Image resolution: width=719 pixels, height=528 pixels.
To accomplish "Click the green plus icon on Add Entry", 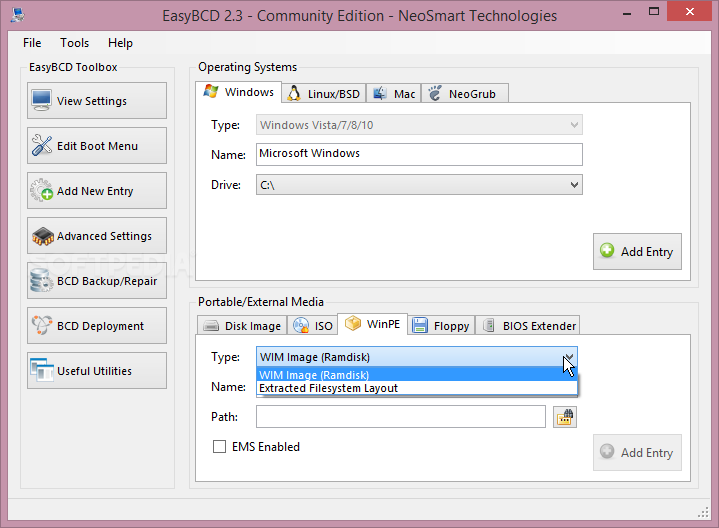I will click(x=607, y=250).
